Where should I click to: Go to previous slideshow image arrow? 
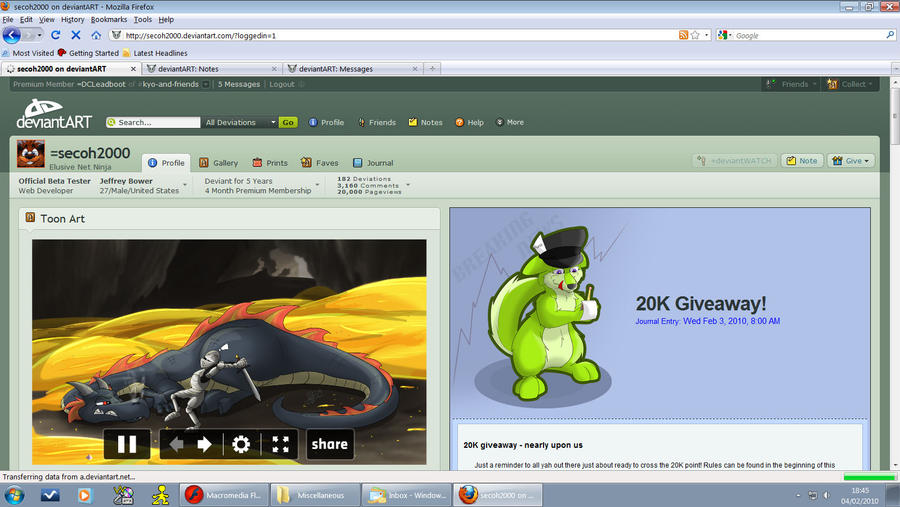[176, 444]
